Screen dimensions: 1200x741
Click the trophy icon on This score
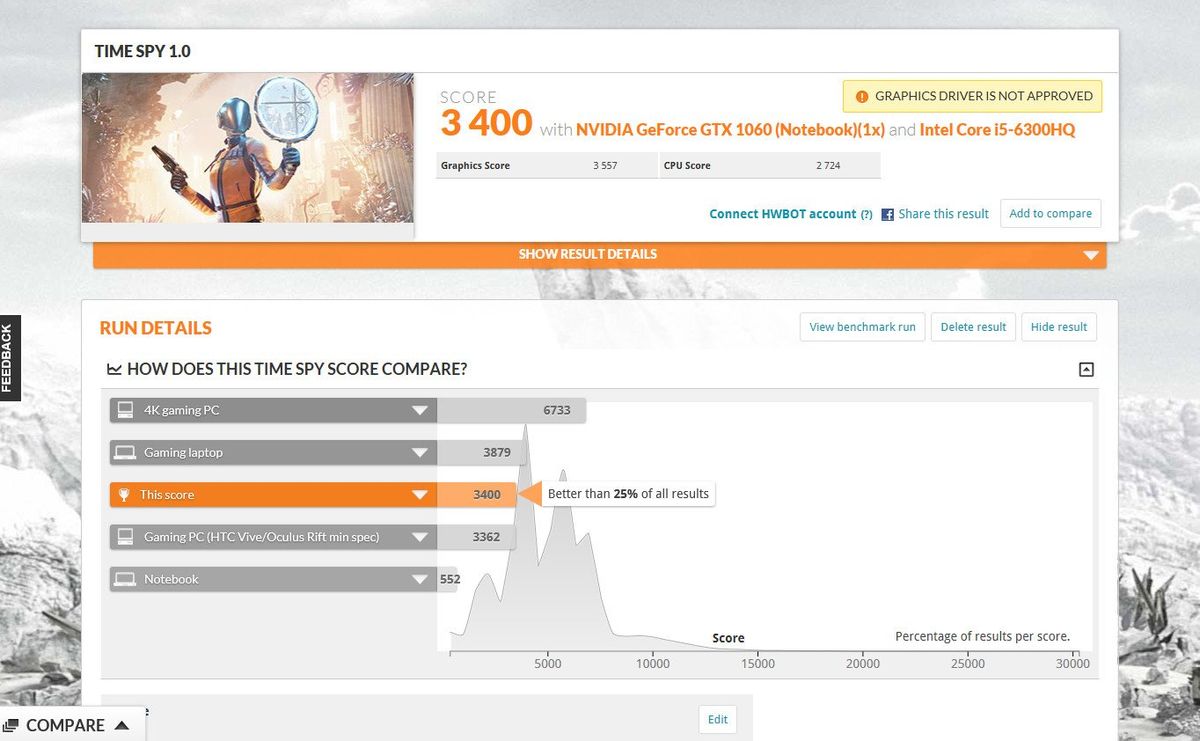click(124, 494)
